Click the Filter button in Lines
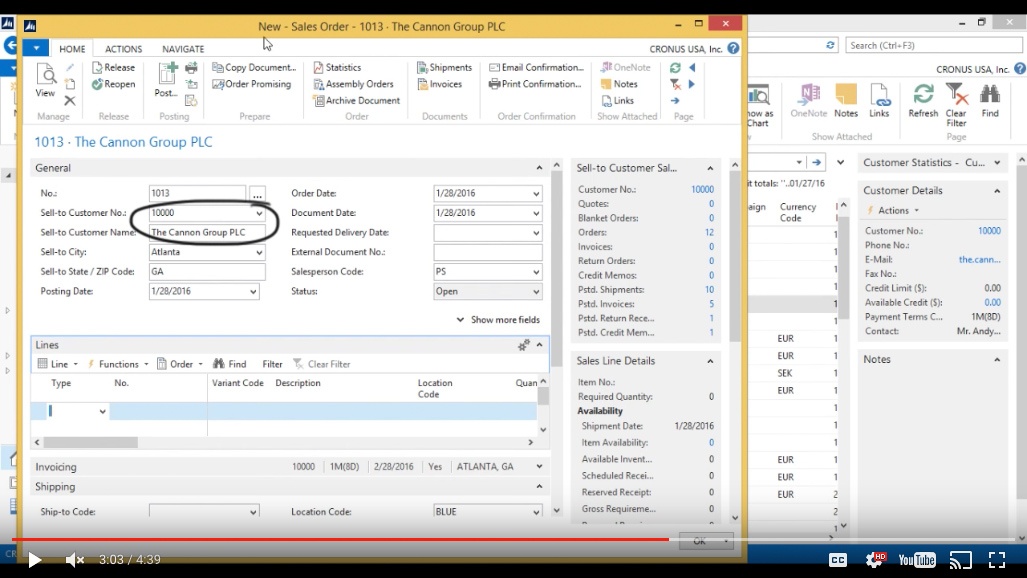 [x=272, y=364]
